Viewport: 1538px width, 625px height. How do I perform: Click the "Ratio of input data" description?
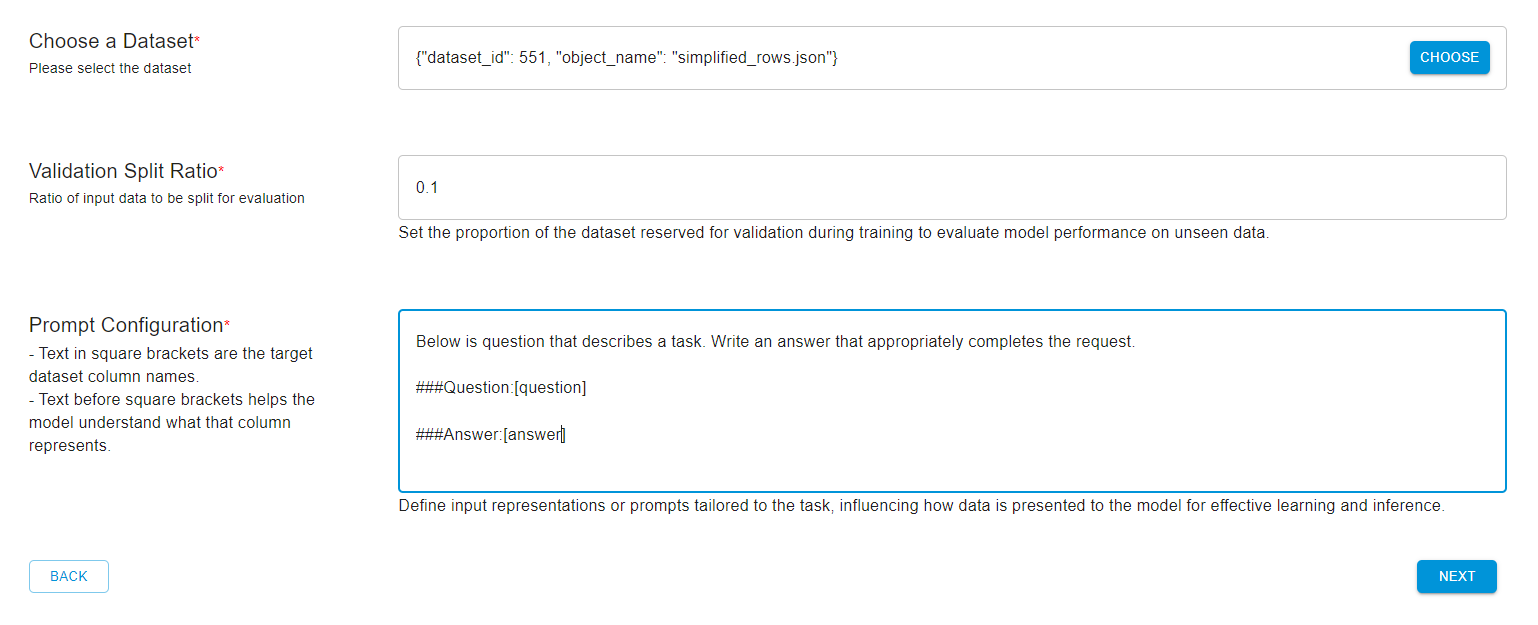click(166, 198)
